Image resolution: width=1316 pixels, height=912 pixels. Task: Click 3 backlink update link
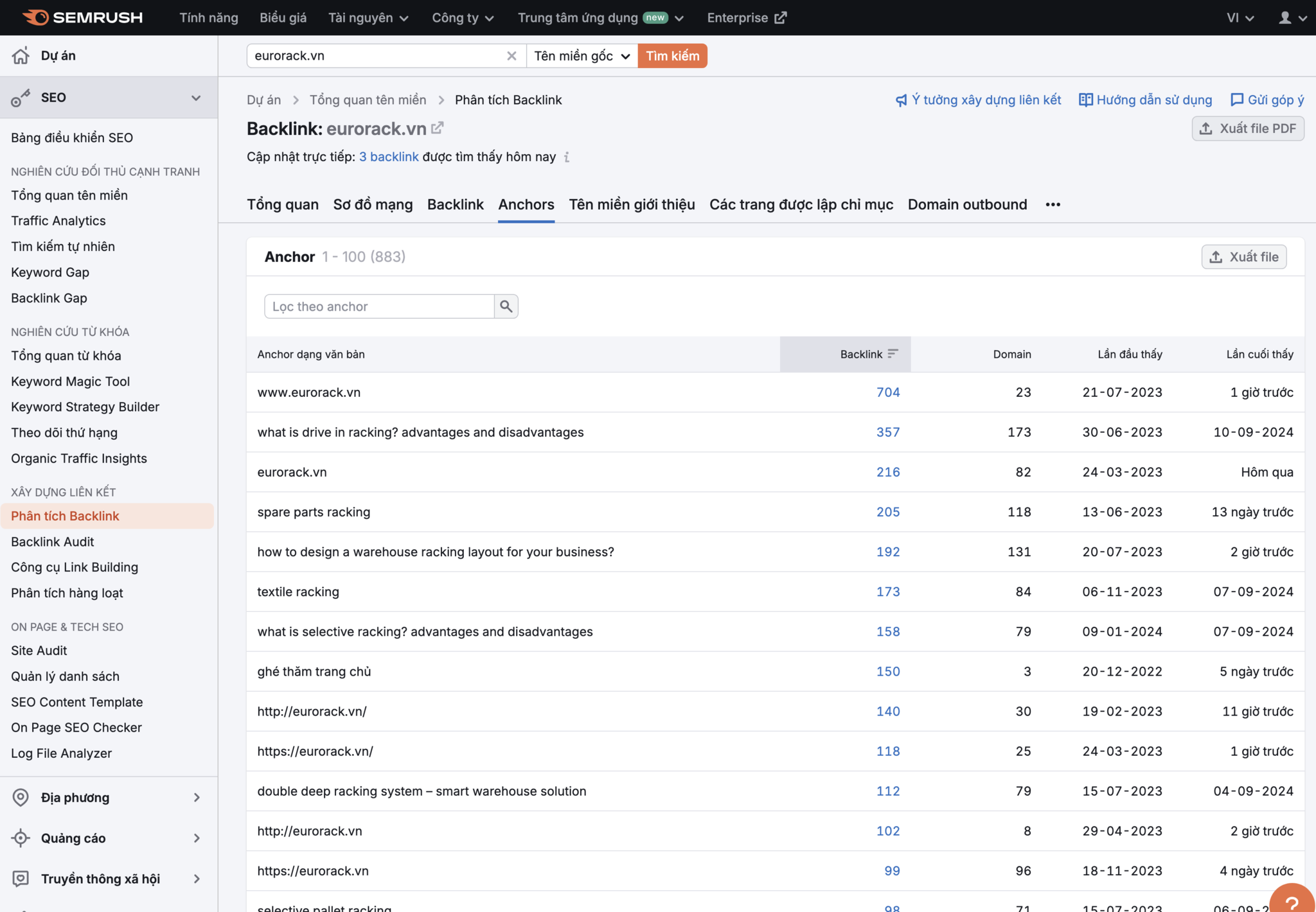click(x=389, y=157)
